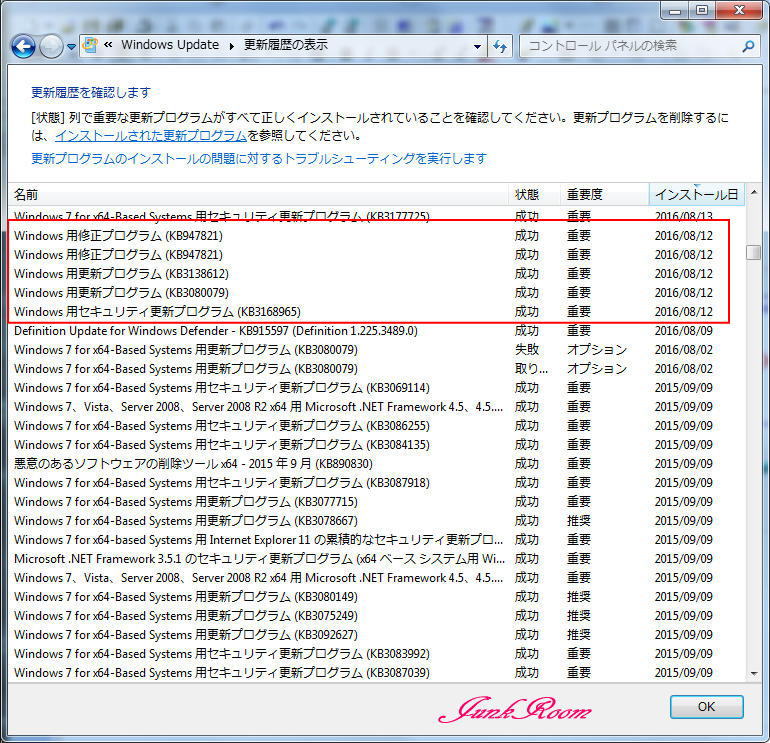Select the .NET Framework 3.5.1 security update row

click(x=376, y=558)
